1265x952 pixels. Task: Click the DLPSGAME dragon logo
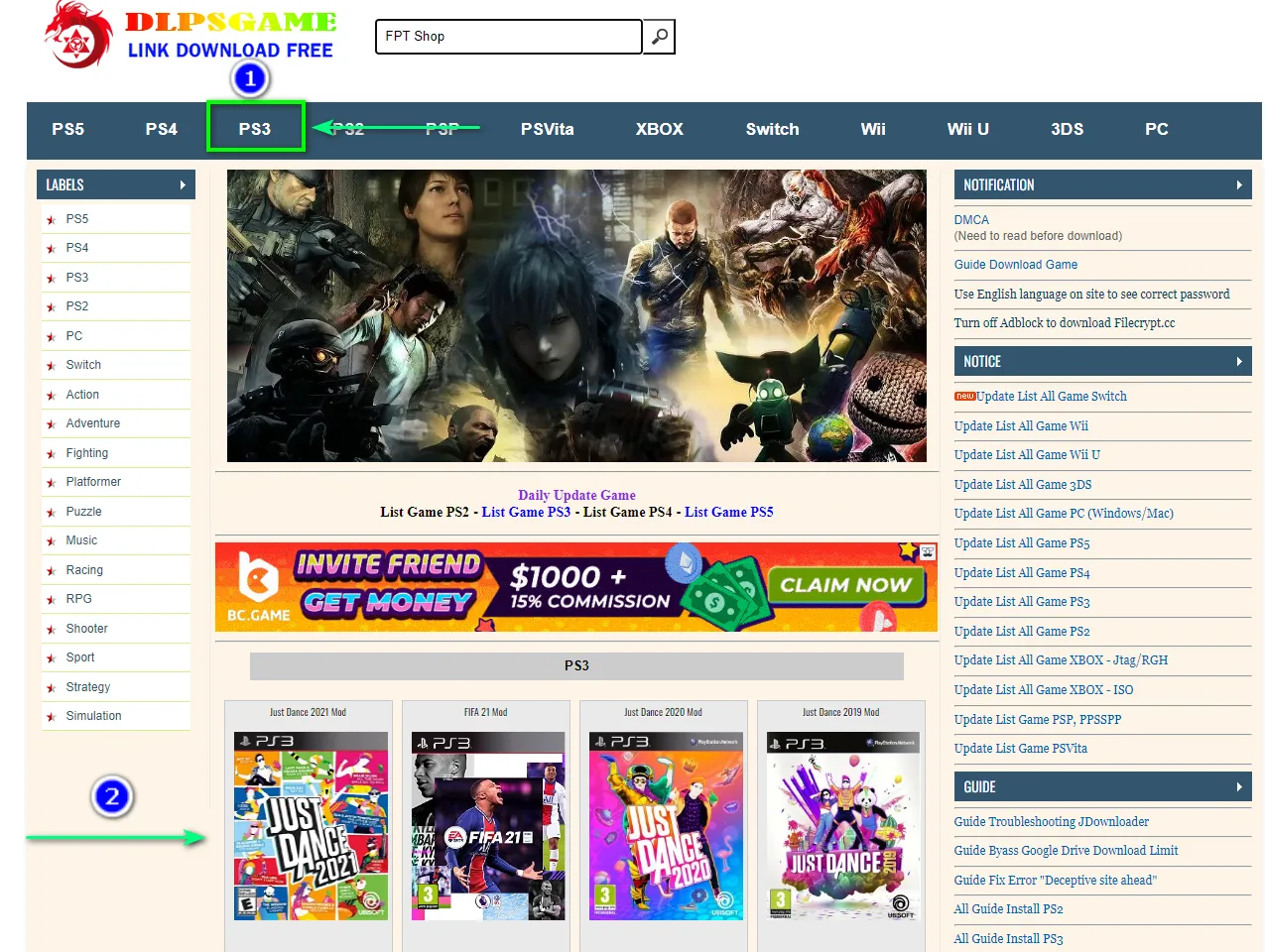coord(78,37)
